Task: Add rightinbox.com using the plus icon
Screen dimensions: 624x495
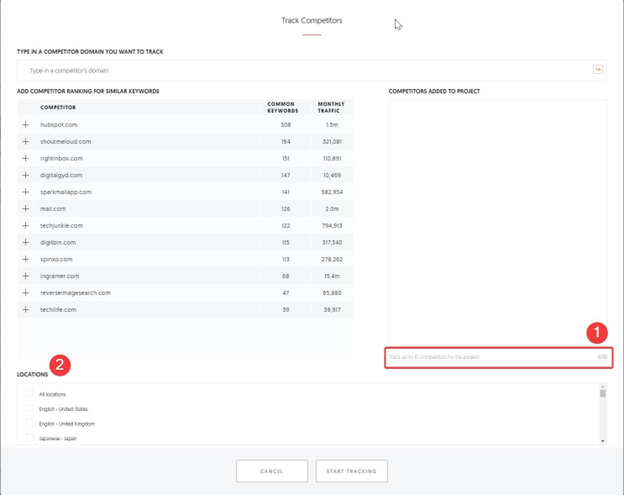Action: coord(26,158)
